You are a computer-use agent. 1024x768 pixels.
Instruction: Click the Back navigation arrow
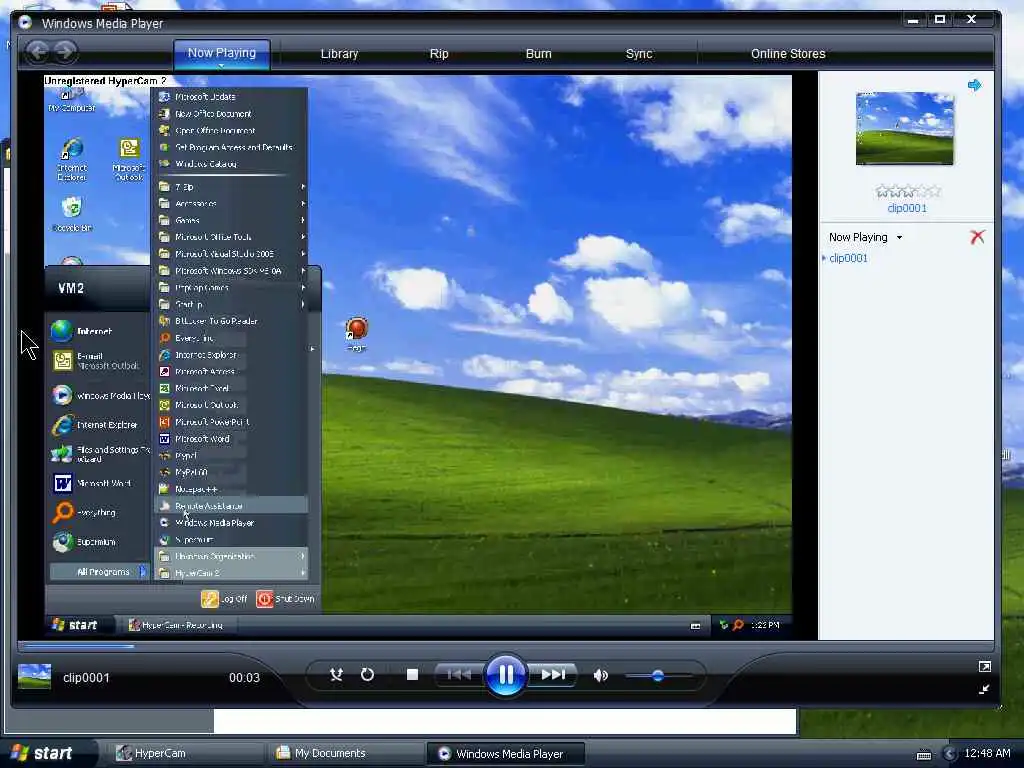click(38, 52)
